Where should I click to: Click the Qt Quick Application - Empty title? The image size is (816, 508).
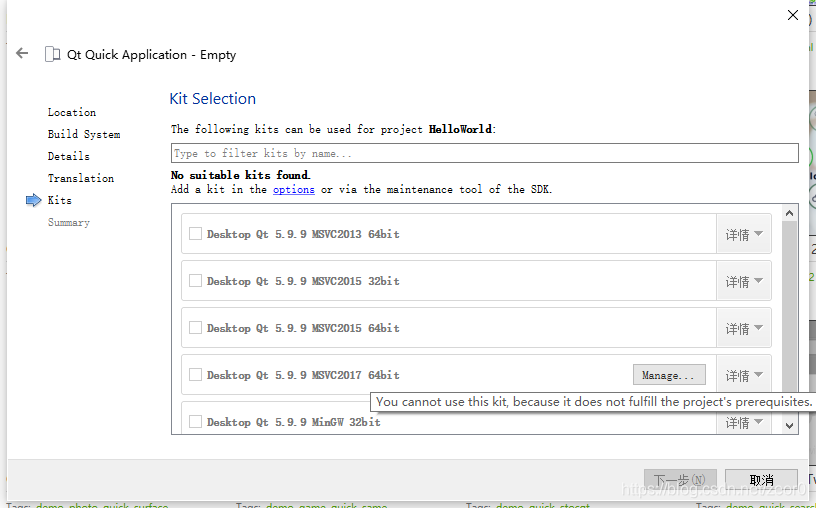pos(151,55)
